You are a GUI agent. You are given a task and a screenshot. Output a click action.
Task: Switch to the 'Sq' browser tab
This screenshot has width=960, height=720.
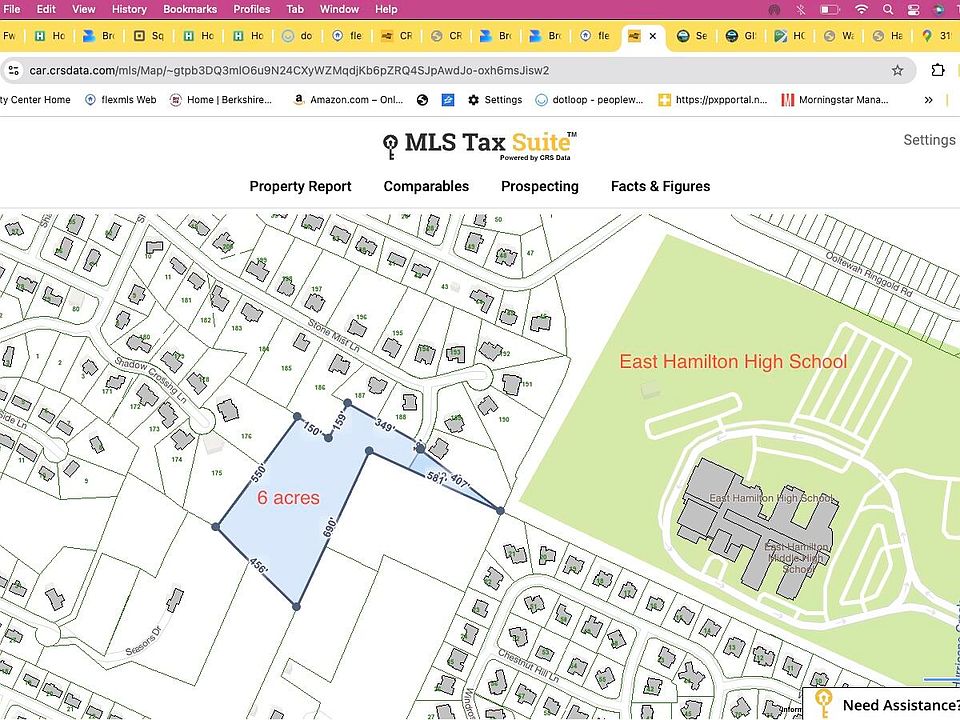pos(148,36)
